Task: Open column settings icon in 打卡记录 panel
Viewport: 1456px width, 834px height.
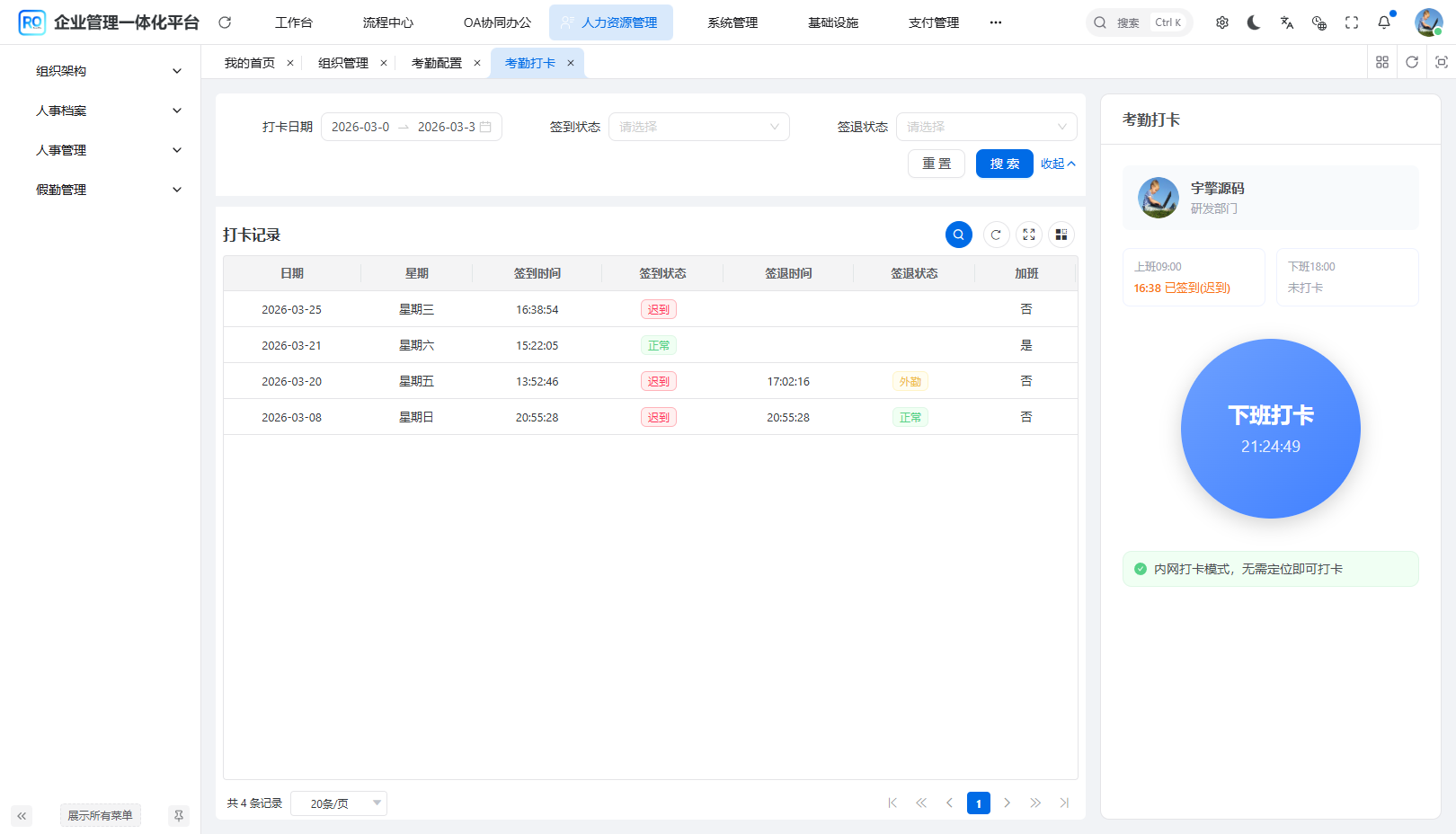Action: [1061, 235]
